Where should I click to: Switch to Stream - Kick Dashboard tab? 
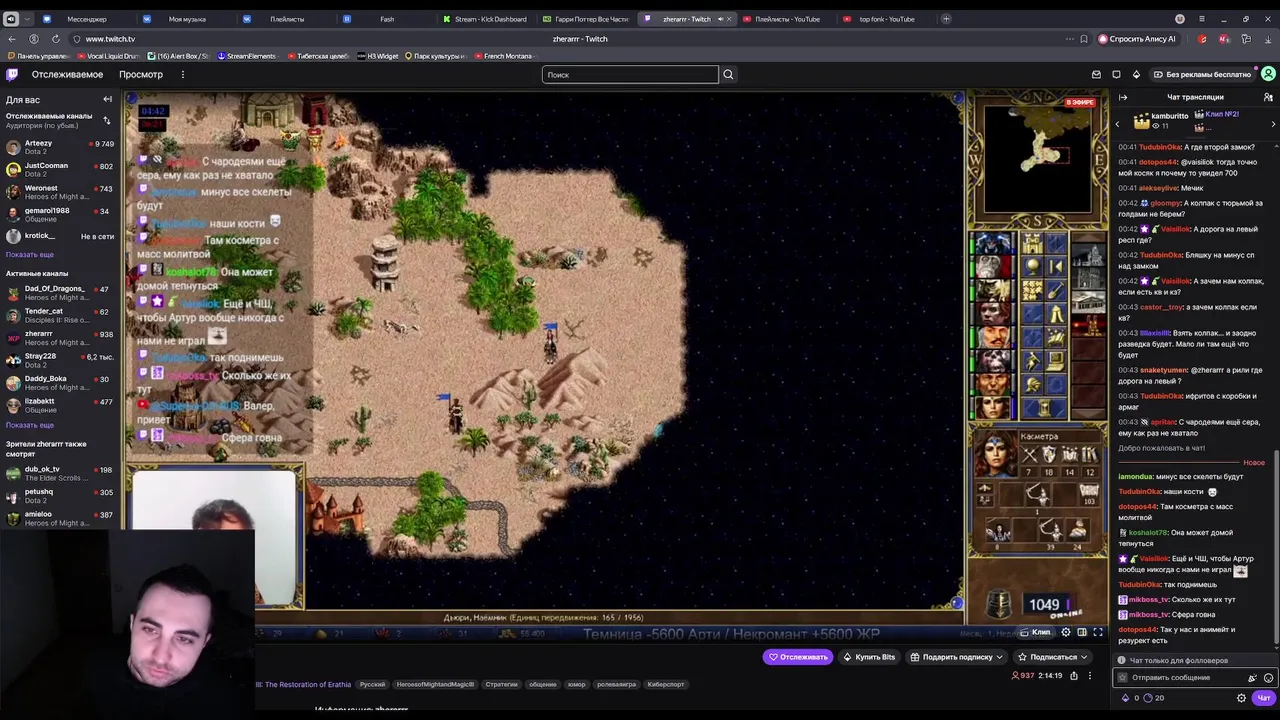(x=487, y=19)
